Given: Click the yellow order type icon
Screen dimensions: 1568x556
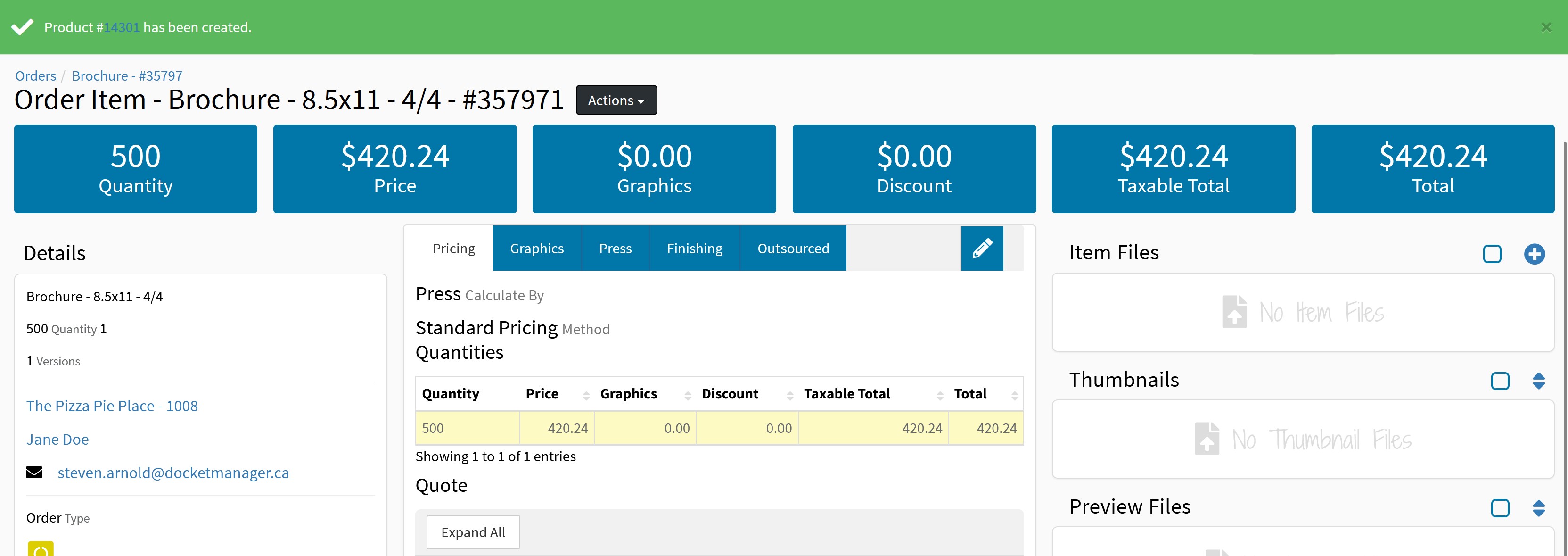Looking at the screenshot, I should (41, 549).
